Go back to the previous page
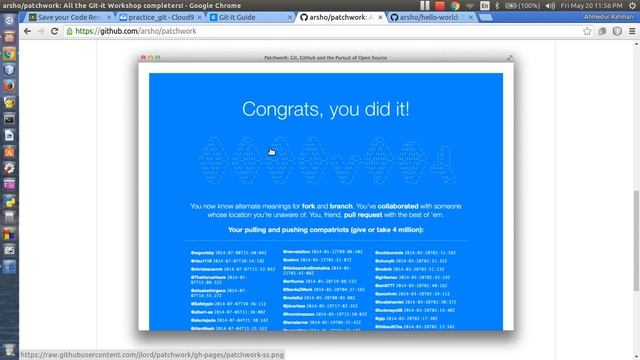The image size is (640, 360). point(27,31)
